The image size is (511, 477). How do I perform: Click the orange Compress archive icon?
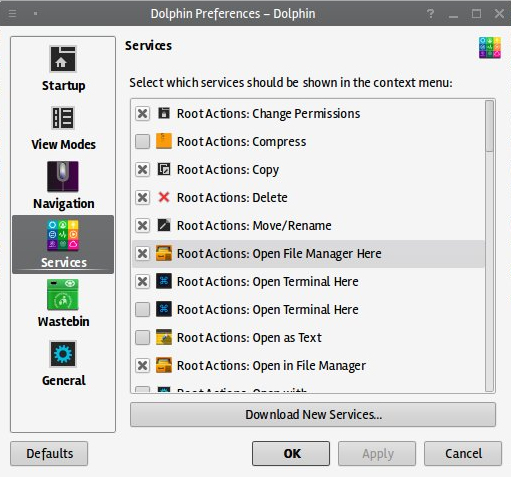(x=164, y=141)
